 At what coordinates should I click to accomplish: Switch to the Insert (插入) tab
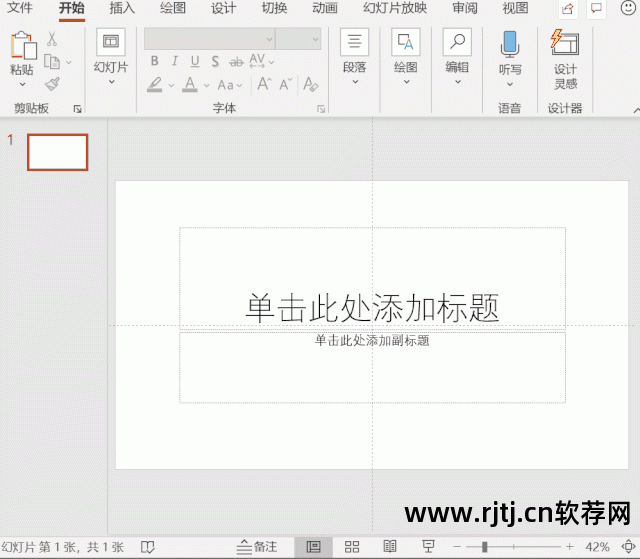click(x=122, y=7)
